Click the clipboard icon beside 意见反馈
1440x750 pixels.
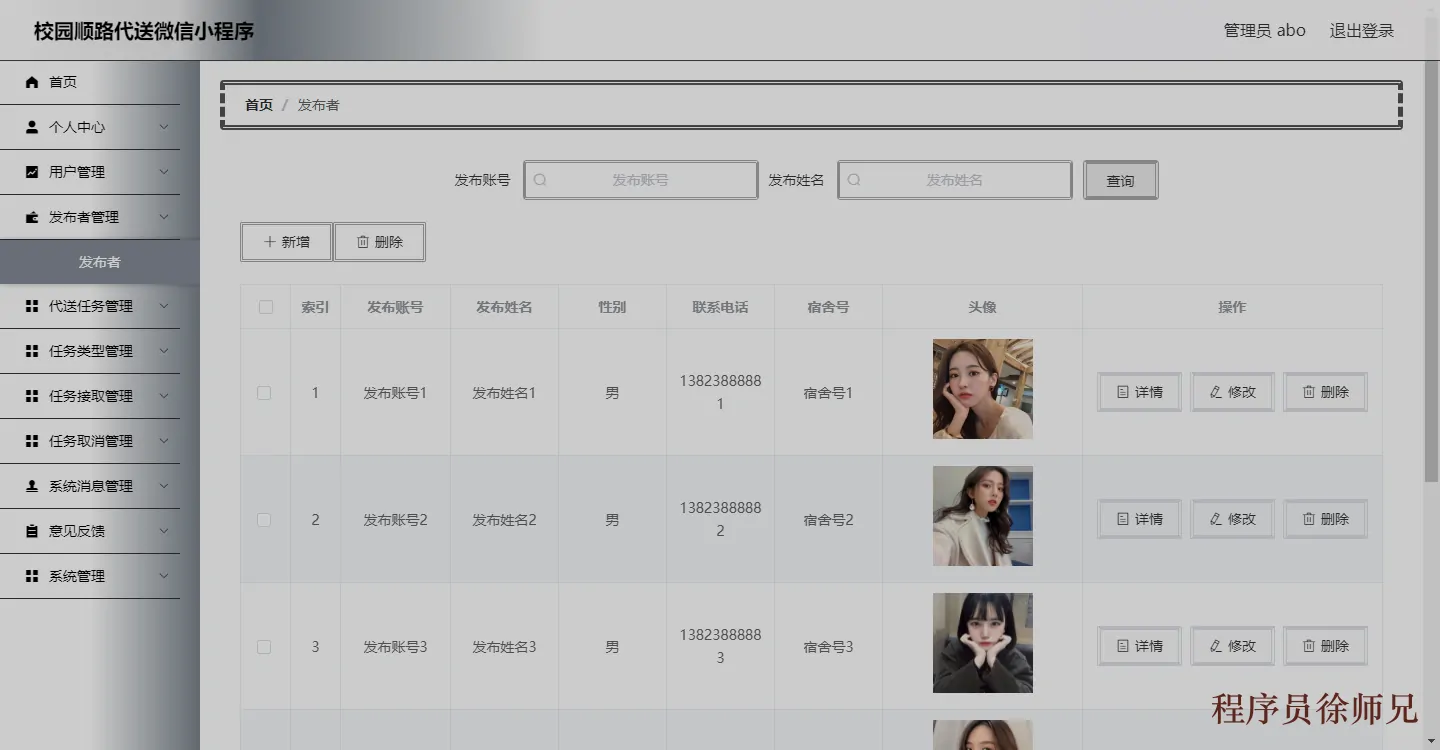(32, 531)
